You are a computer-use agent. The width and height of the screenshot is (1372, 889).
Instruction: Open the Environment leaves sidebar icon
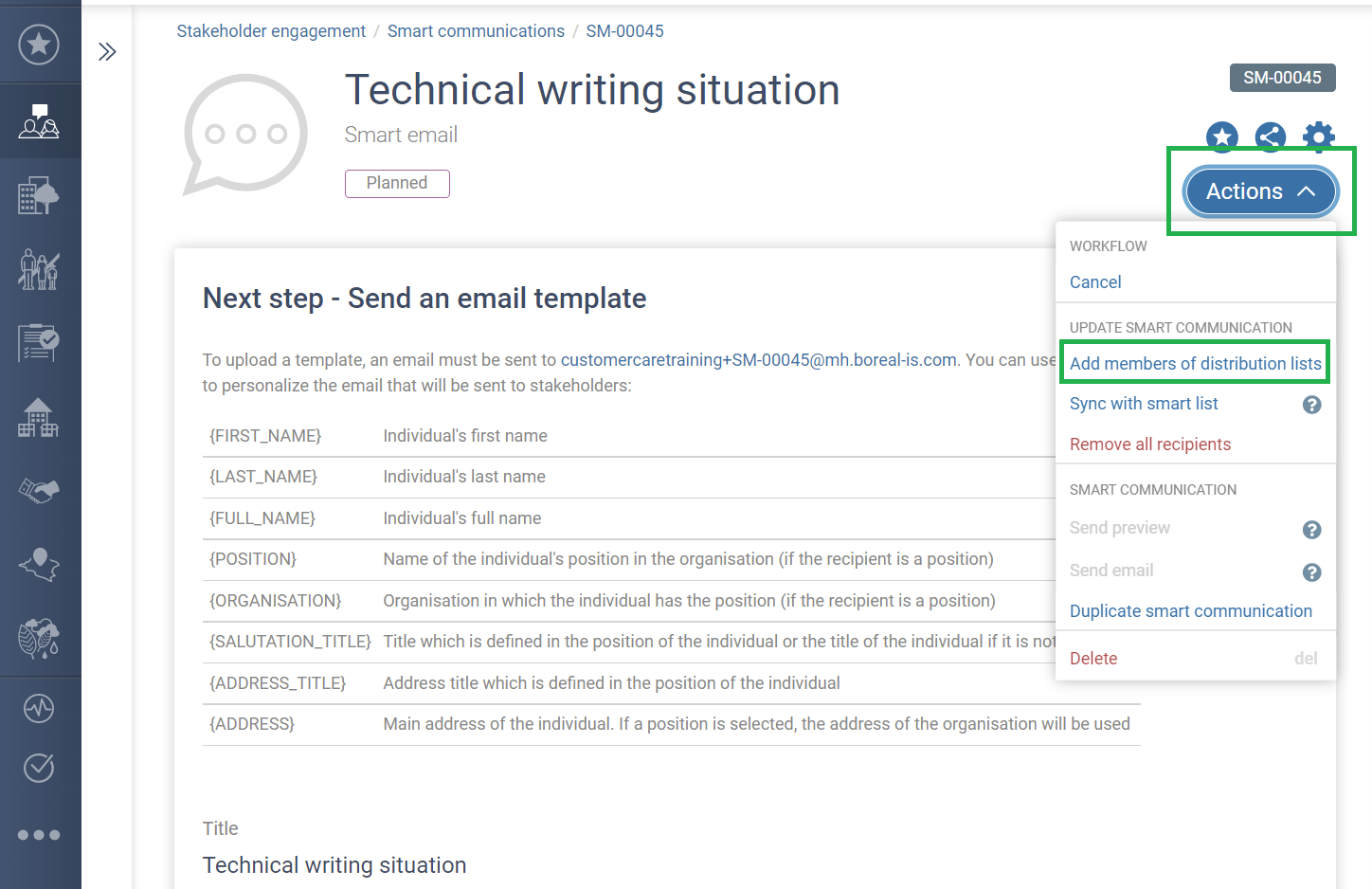39,639
